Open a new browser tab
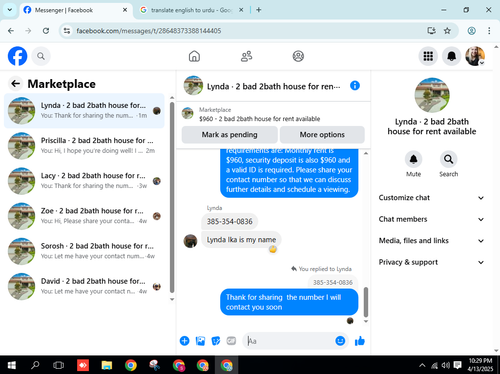Screen dimensions: 500x374 tap(259, 10)
